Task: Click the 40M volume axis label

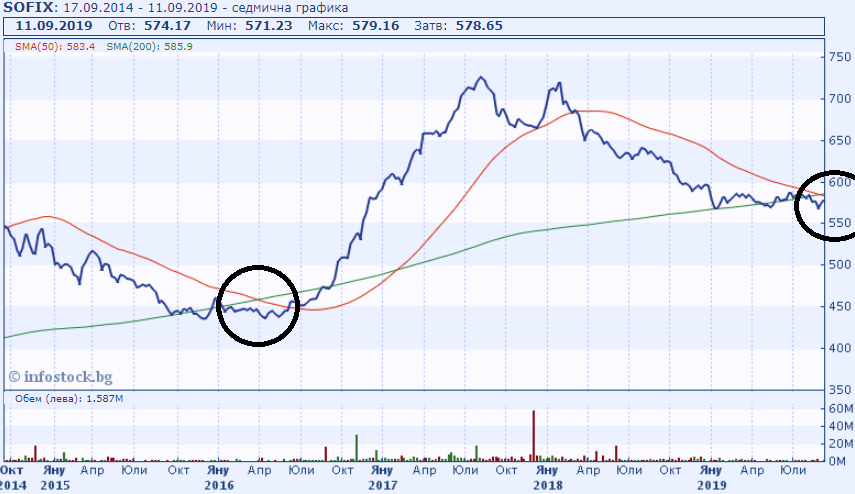Action: tap(840, 426)
